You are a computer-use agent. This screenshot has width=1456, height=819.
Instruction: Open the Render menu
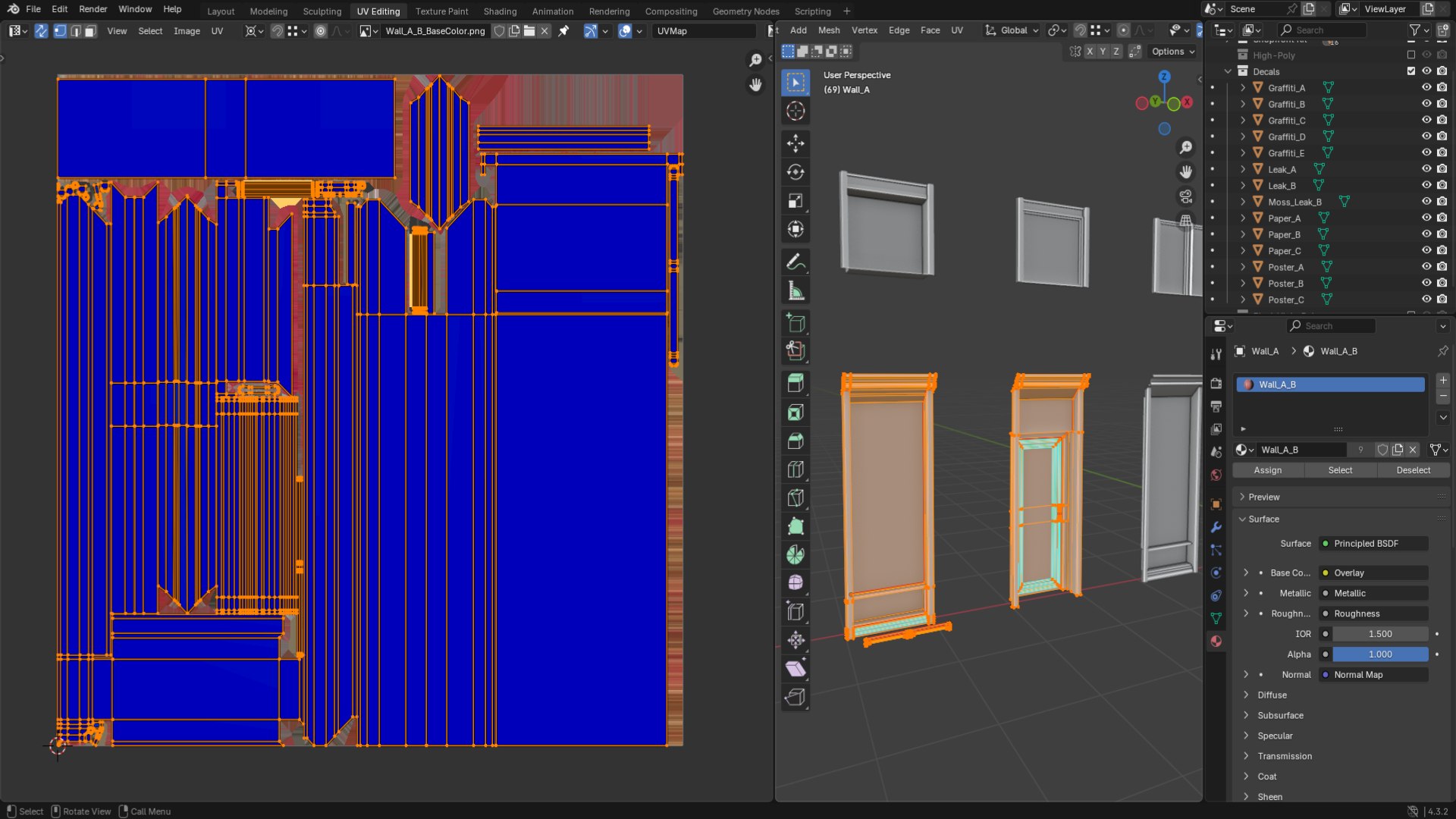coord(93,9)
